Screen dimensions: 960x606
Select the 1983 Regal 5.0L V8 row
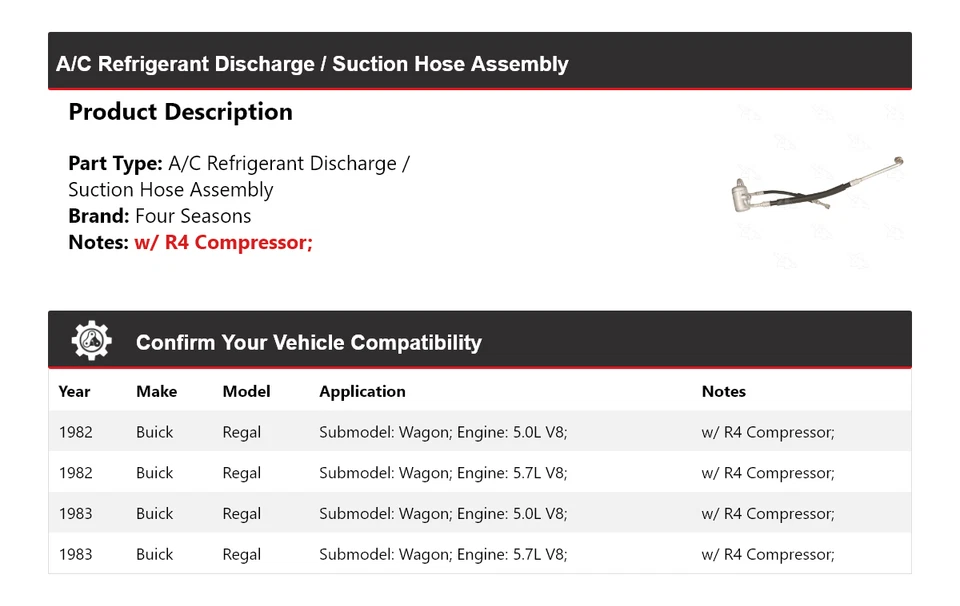[x=443, y=514]
